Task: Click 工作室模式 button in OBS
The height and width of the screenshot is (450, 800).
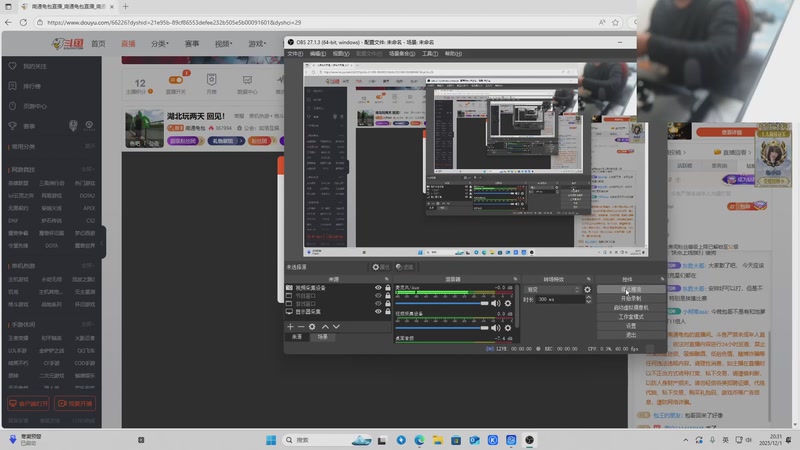Action: coord(631,317)
